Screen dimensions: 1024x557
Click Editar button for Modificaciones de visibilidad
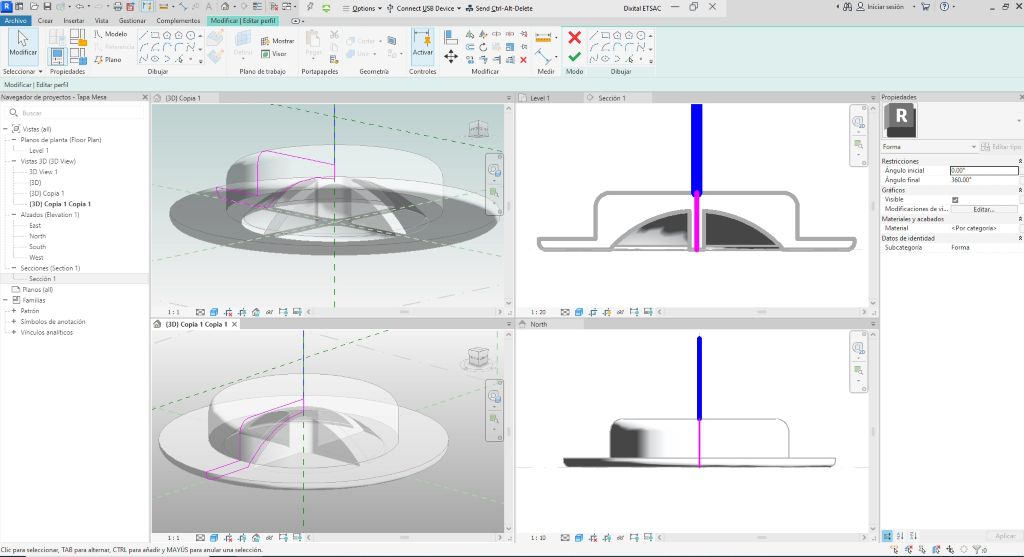984,210
